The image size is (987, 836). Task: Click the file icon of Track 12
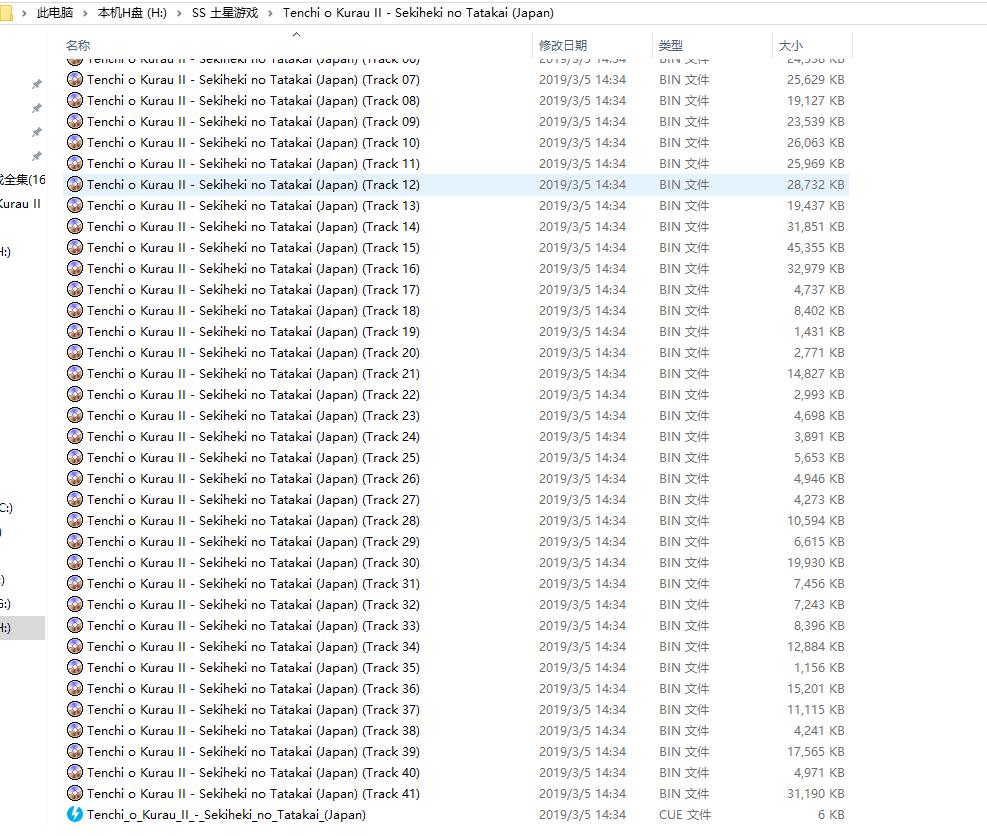75,184
